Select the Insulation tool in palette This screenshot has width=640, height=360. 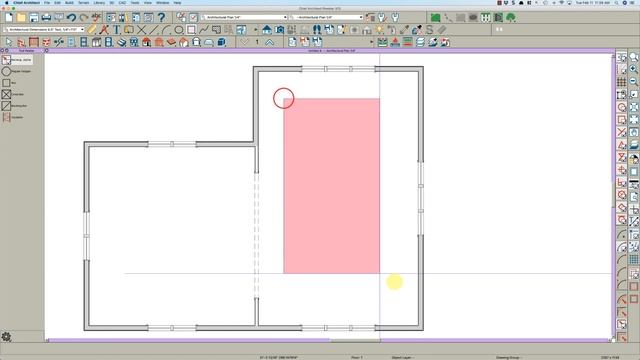[13, 117]
